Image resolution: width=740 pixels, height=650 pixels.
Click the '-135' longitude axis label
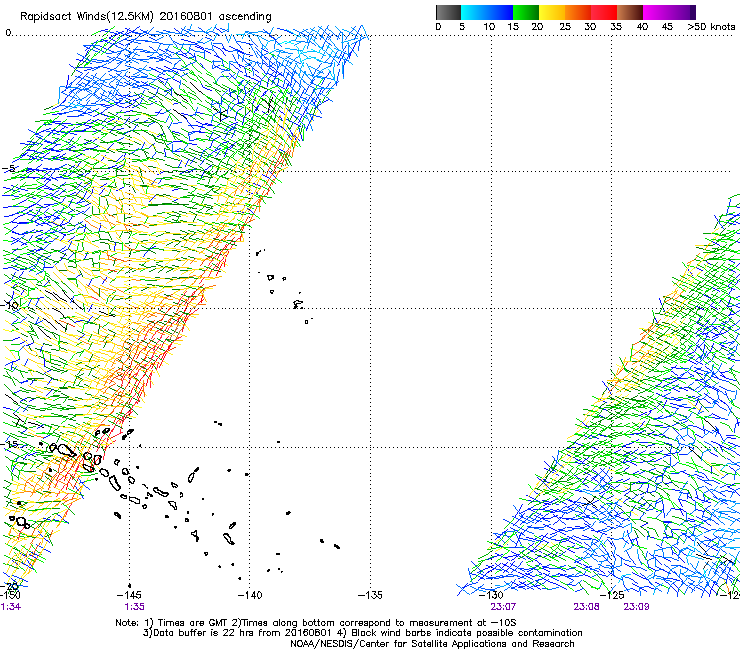370,595
